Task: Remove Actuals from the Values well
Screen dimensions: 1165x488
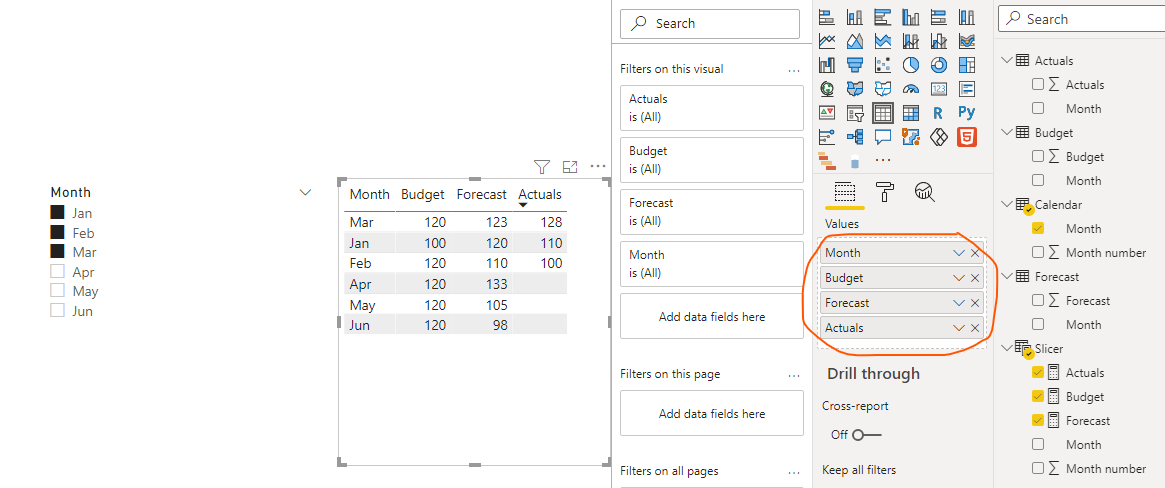Action: coord(975,328)
